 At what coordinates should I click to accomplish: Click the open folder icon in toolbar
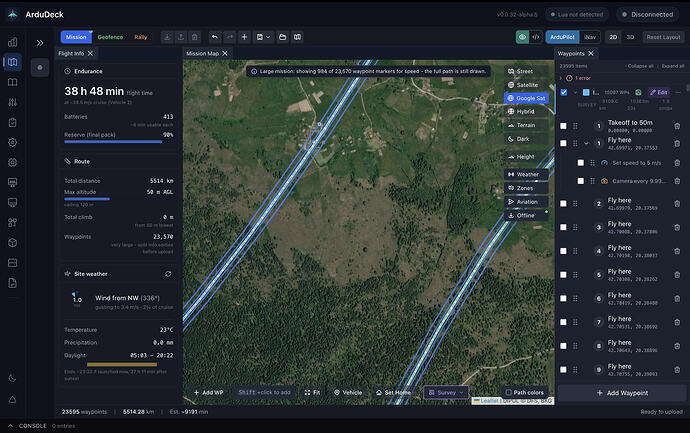[283, 37]
